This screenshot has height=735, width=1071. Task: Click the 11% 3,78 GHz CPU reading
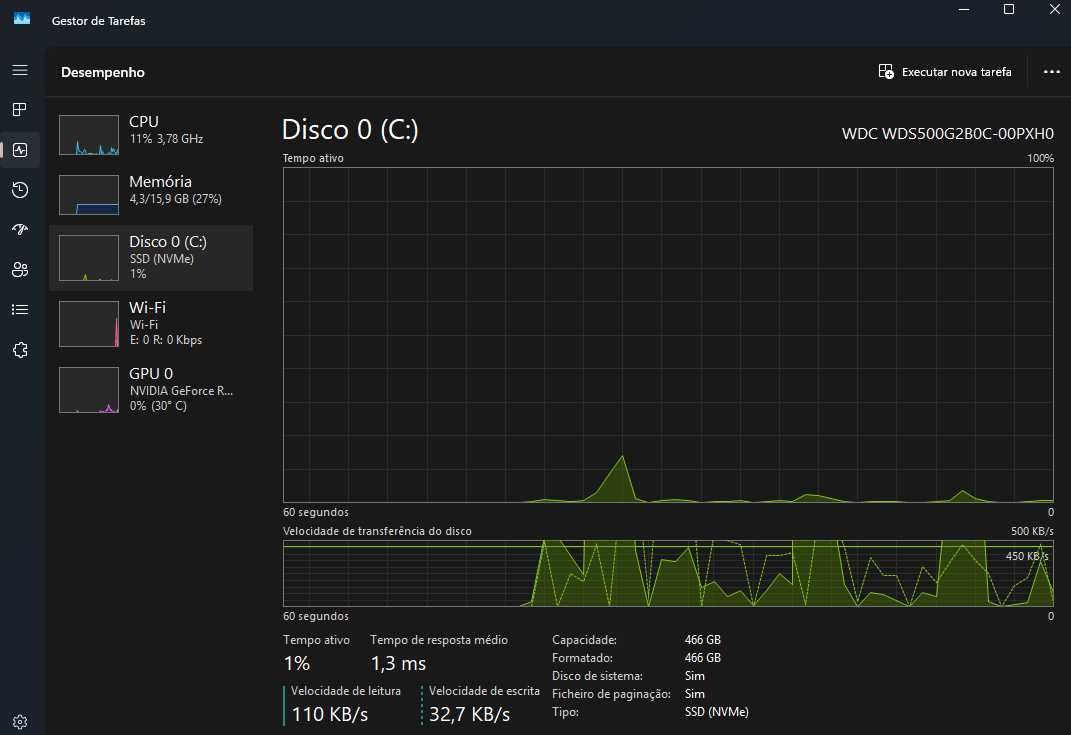tap(166, 139)
